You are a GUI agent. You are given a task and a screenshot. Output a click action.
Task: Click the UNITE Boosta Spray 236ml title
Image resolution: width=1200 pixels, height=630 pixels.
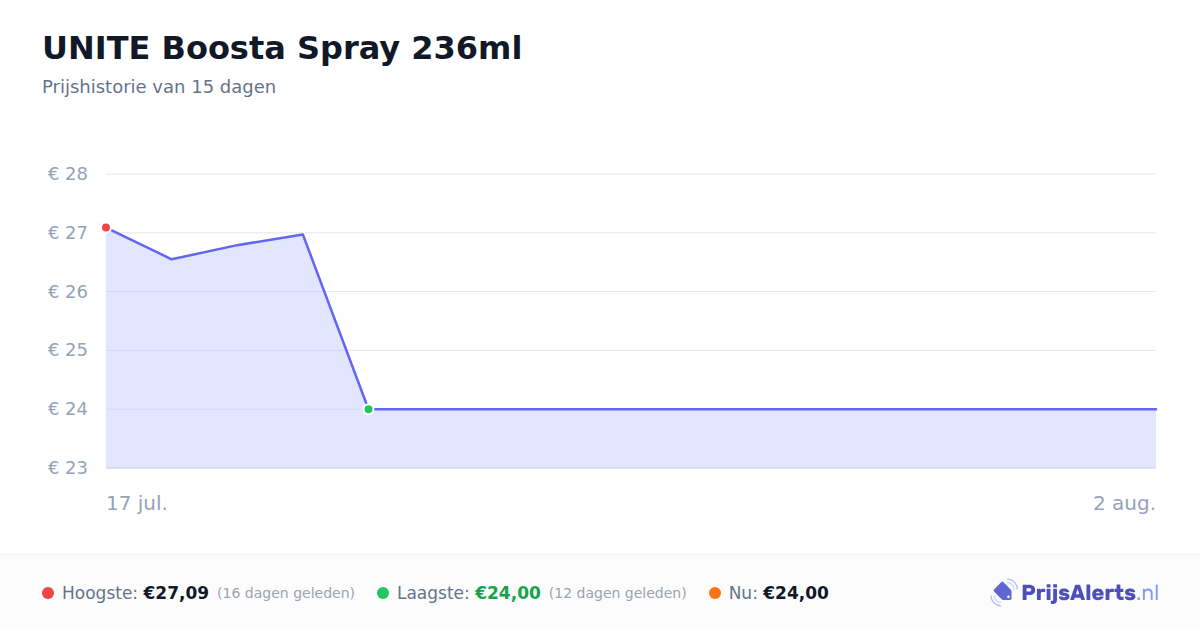coord(282,48)
